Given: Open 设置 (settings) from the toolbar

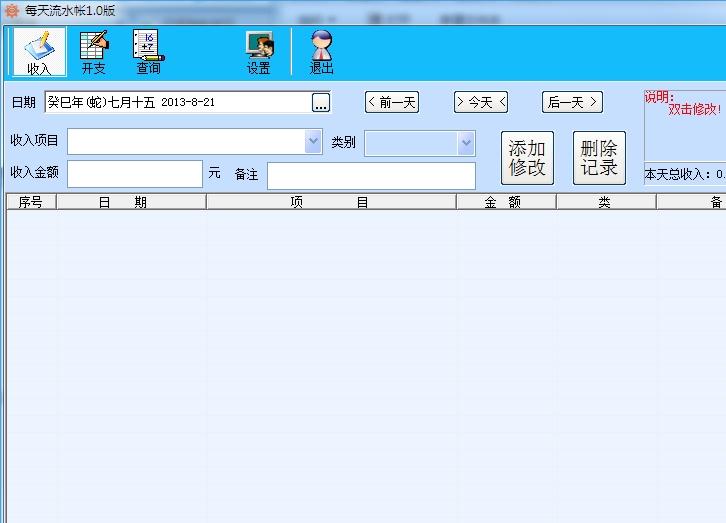Looking at the screenshot, I should (x=259, y=52).
